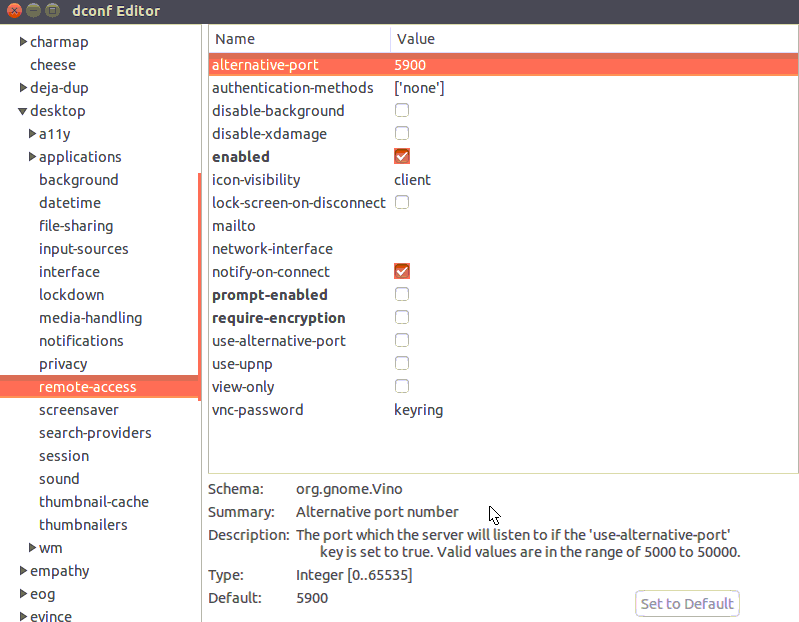Select the interface tree item
The height and width of the screenshot is (622, 799).
69,272
